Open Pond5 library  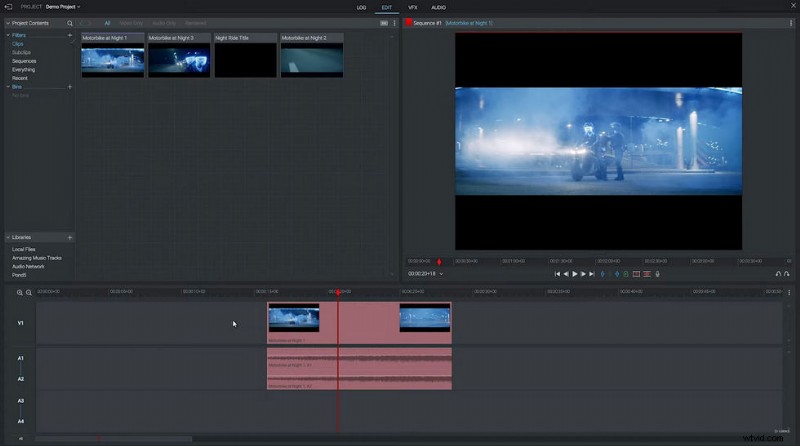tap(19, 276)
